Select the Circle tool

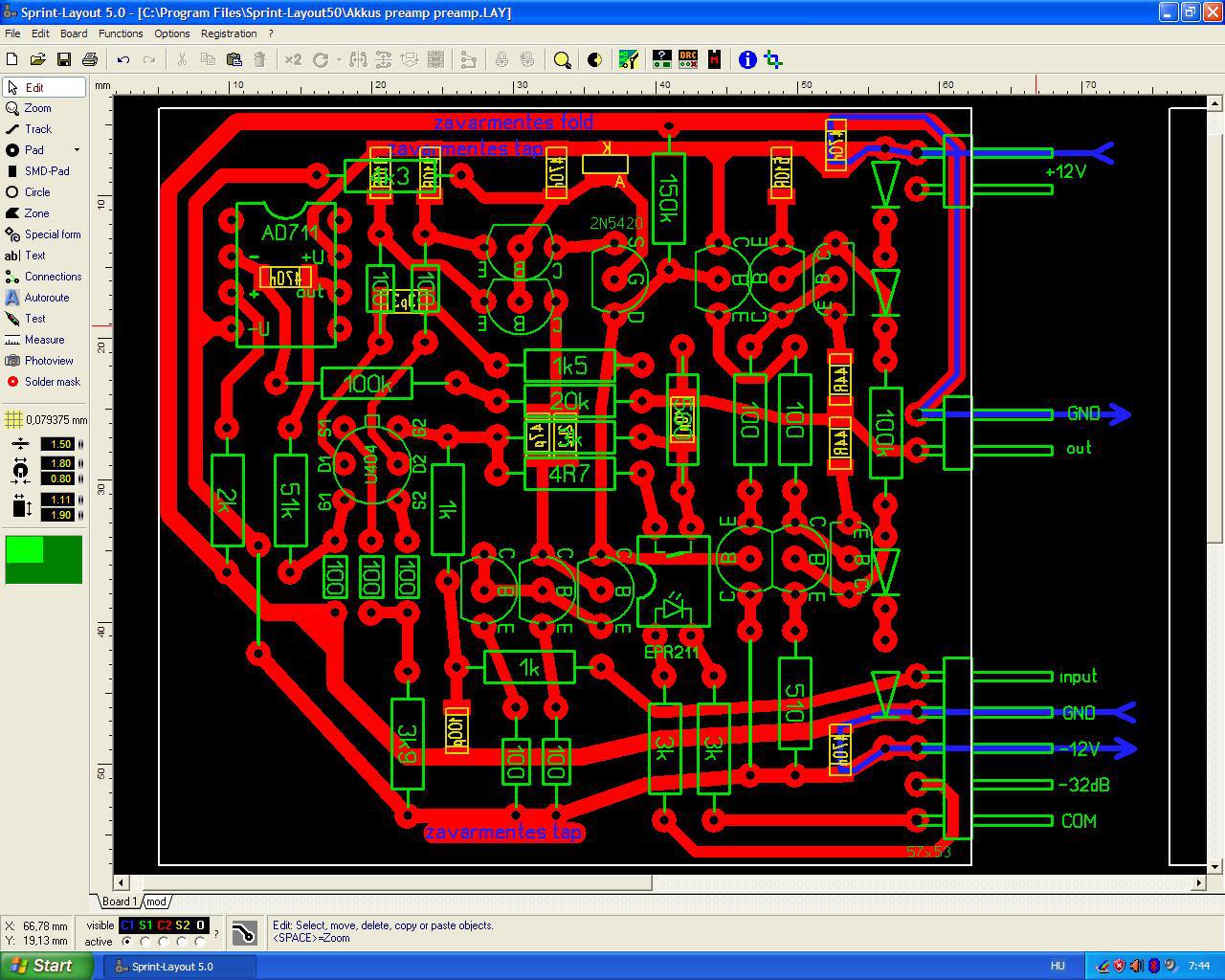click(x=44, y=192)
